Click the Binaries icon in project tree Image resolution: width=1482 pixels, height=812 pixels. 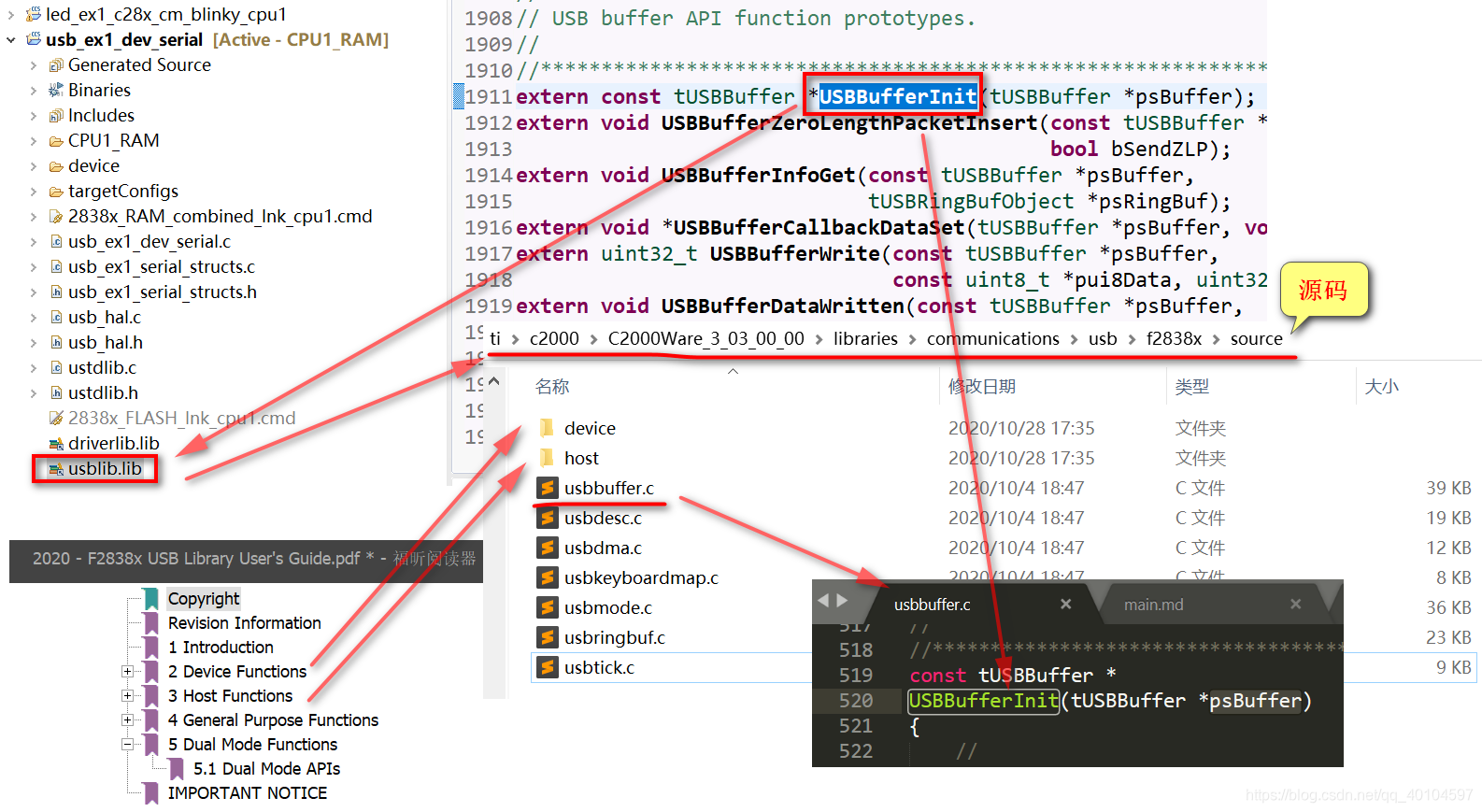[x=56, y=90]
